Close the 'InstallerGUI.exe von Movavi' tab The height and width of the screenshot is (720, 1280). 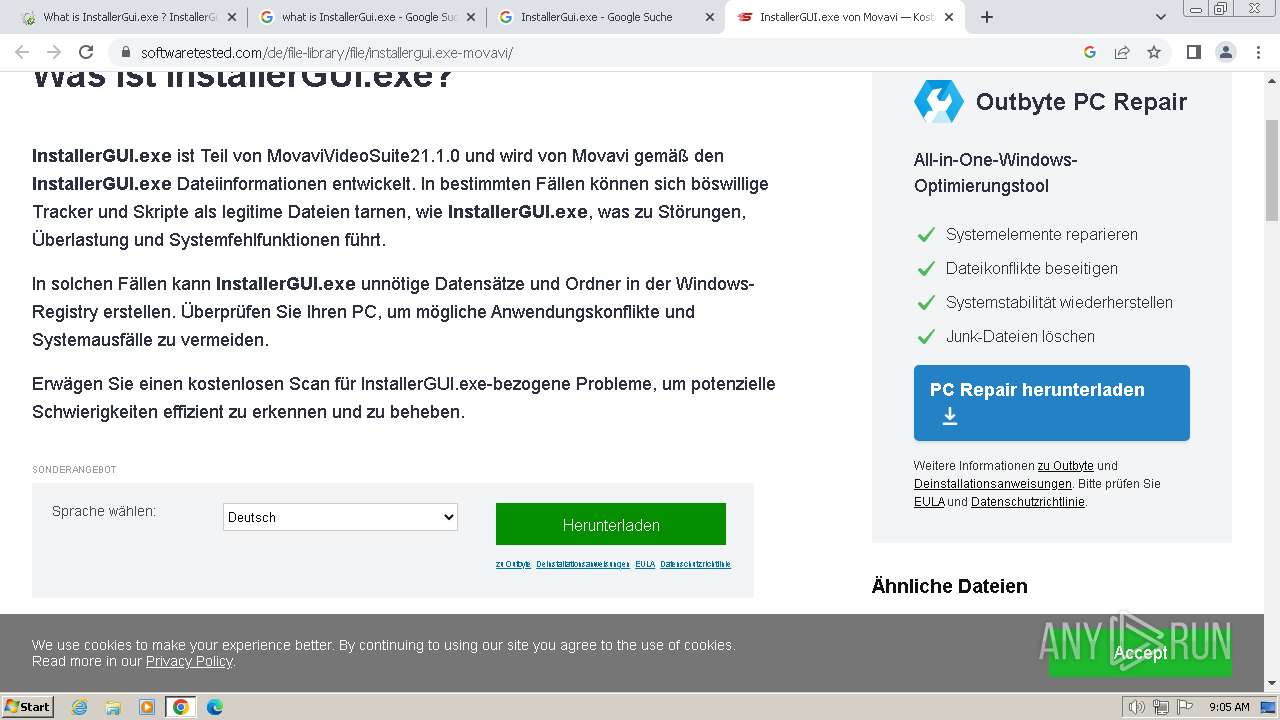[949, 17]
